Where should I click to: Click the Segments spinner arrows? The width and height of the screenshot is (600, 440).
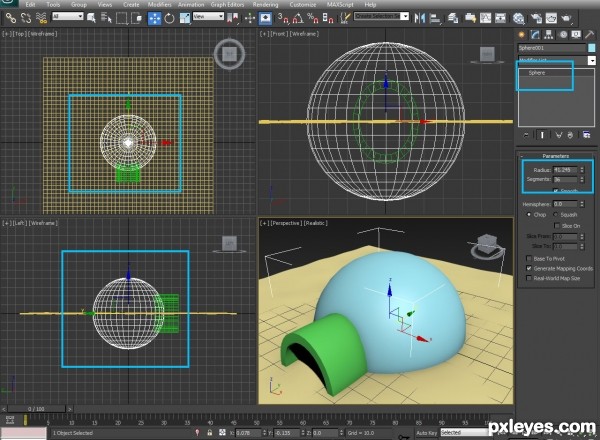coord(582,179)
